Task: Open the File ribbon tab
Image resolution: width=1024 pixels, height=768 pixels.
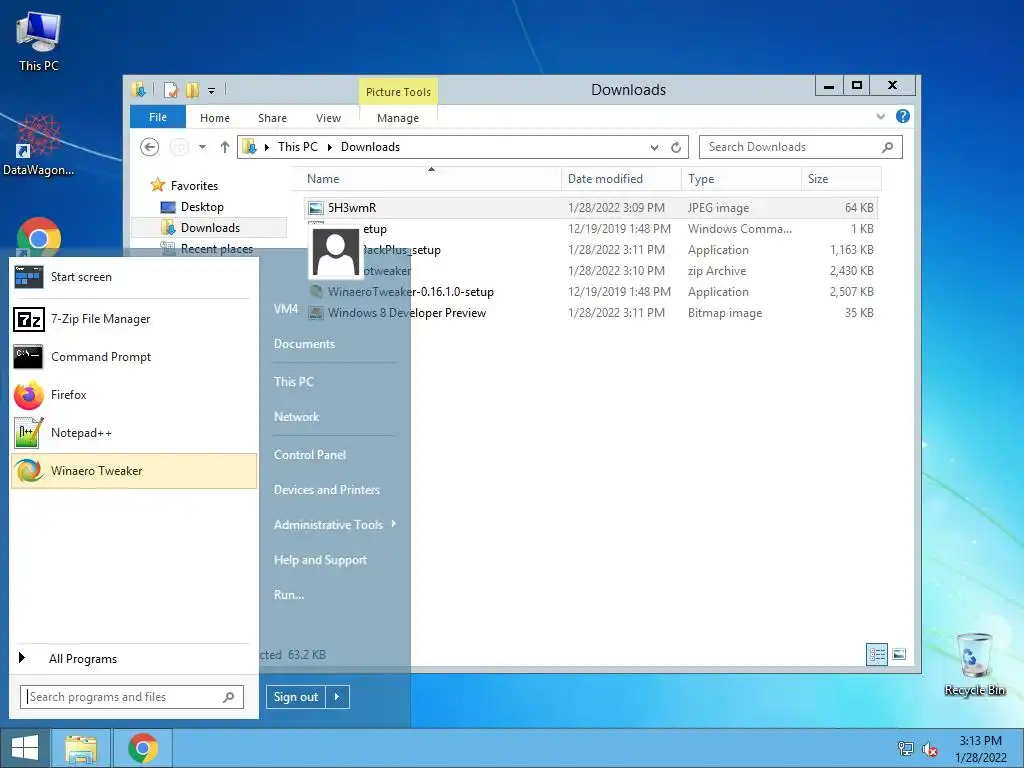Action: tap(158, 117)
